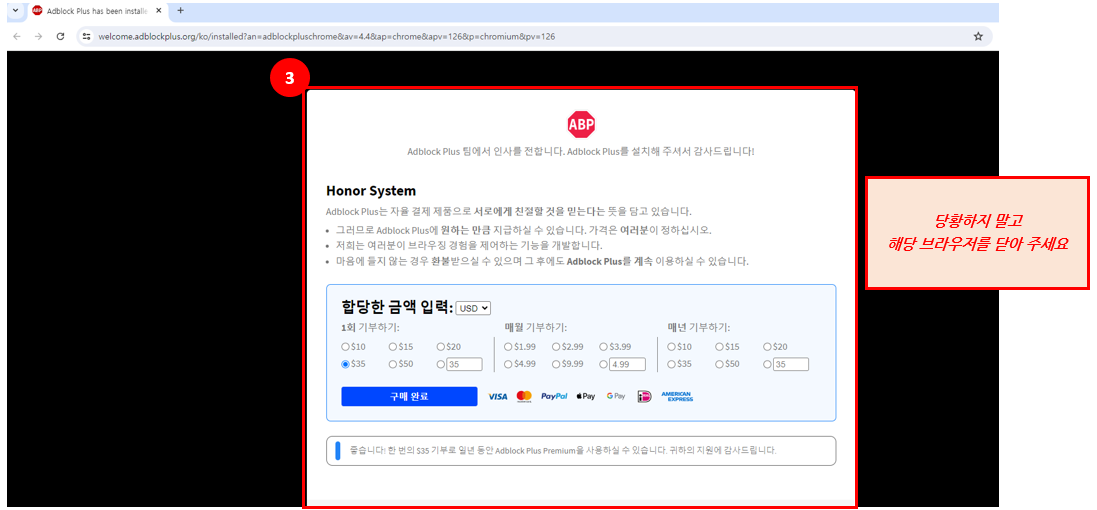Reload the page with the refresh icon
Viewport: 1097px width, 510px height.
60,36
